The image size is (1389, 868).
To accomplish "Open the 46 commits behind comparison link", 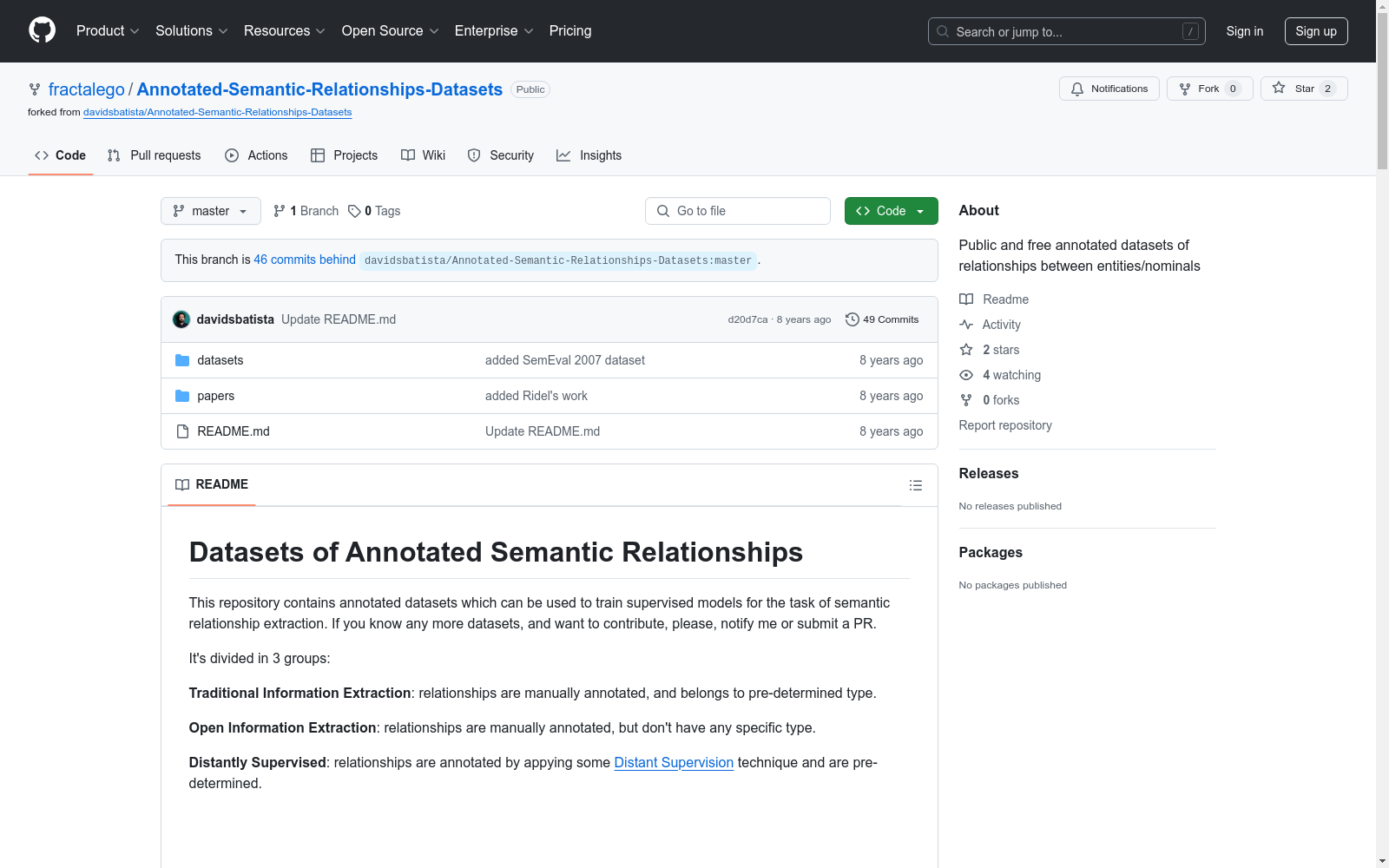I will pos(305,260).
